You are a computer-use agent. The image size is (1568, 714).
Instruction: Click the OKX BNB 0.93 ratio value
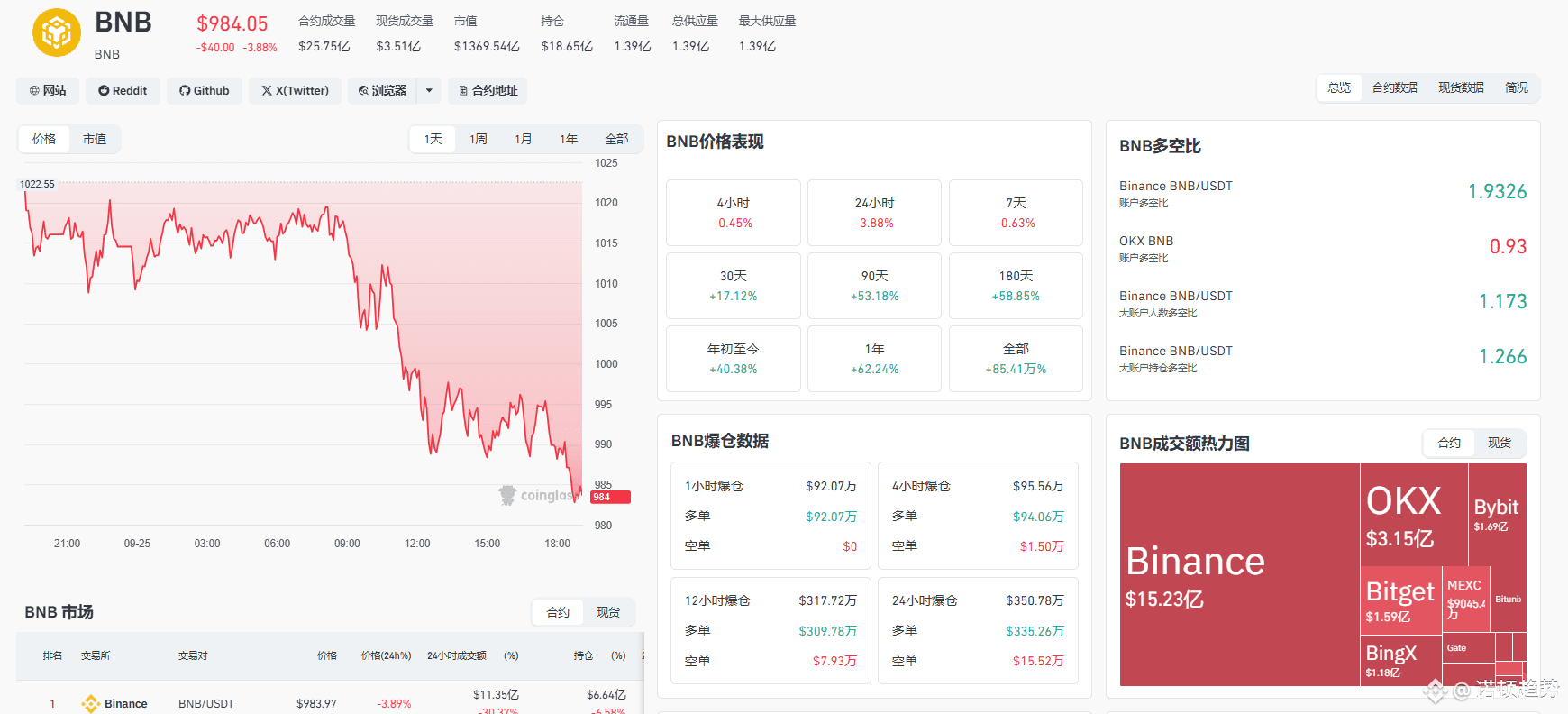[1508, 246]
